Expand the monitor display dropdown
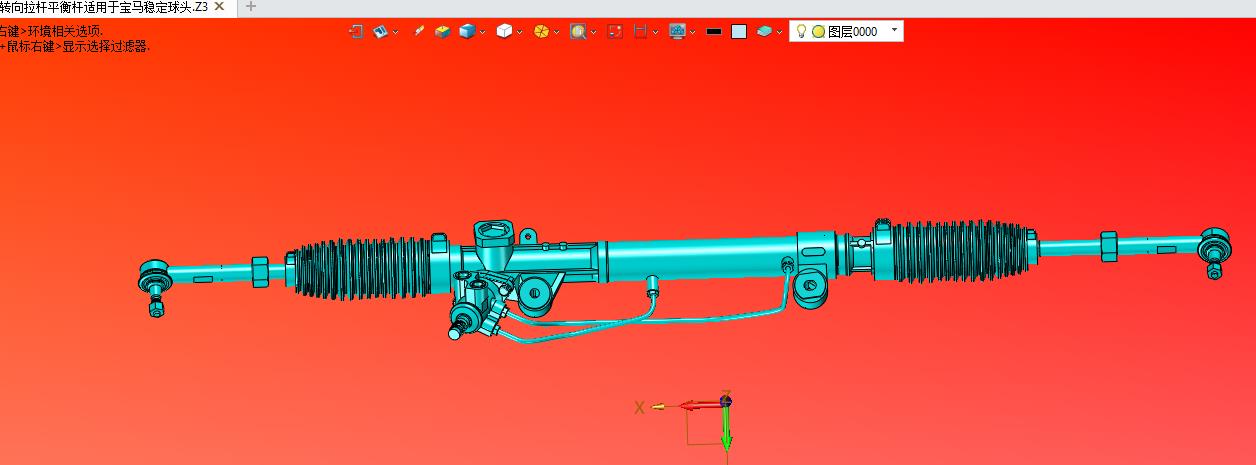Viewport: 1256px width, 465px height. point(693,32)
